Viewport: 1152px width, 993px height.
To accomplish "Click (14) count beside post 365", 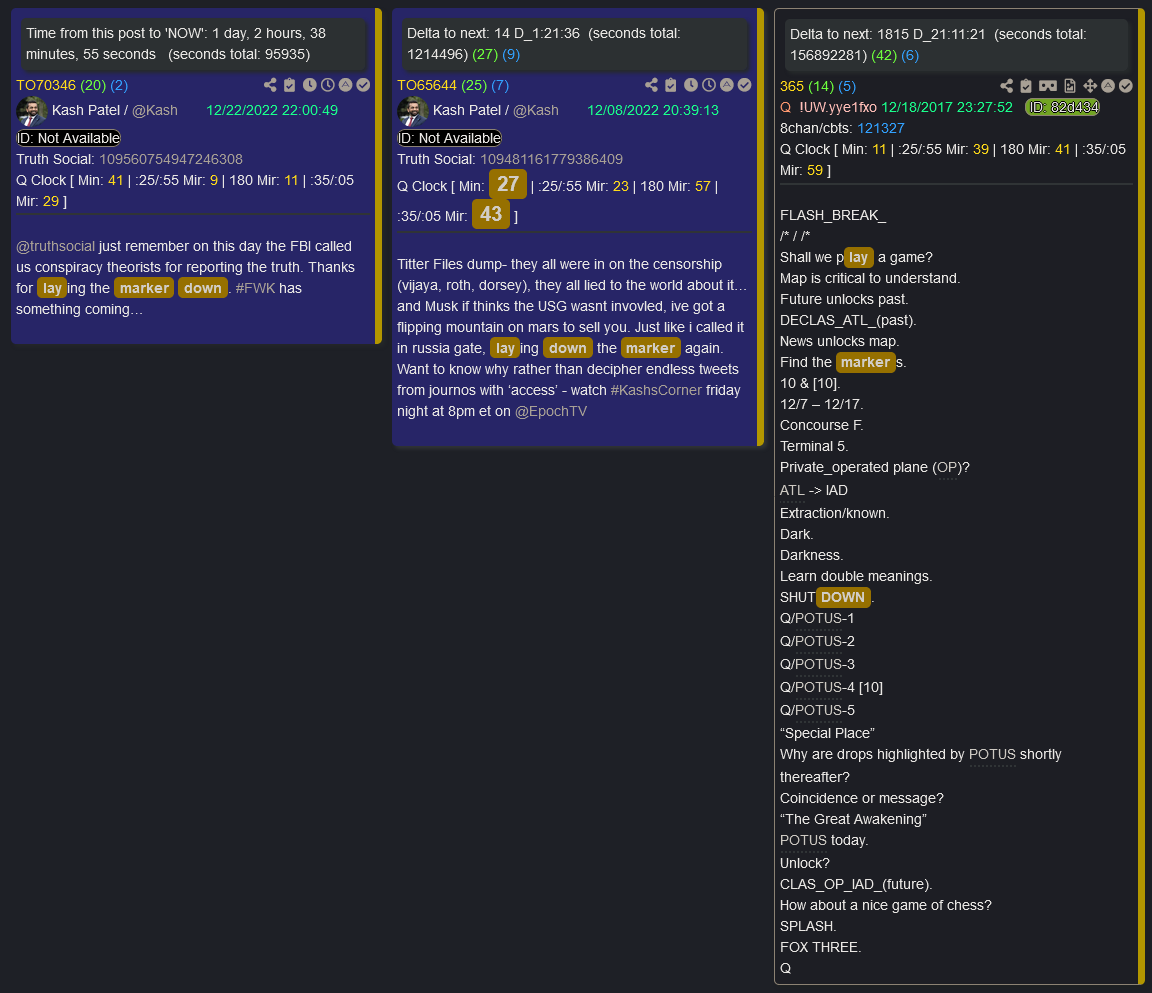I will point(821,86).
